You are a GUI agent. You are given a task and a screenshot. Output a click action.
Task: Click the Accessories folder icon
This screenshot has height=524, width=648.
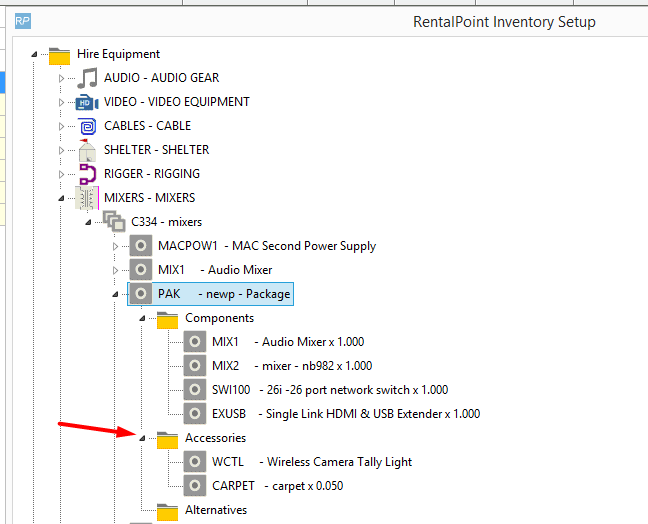pos(167,439)
